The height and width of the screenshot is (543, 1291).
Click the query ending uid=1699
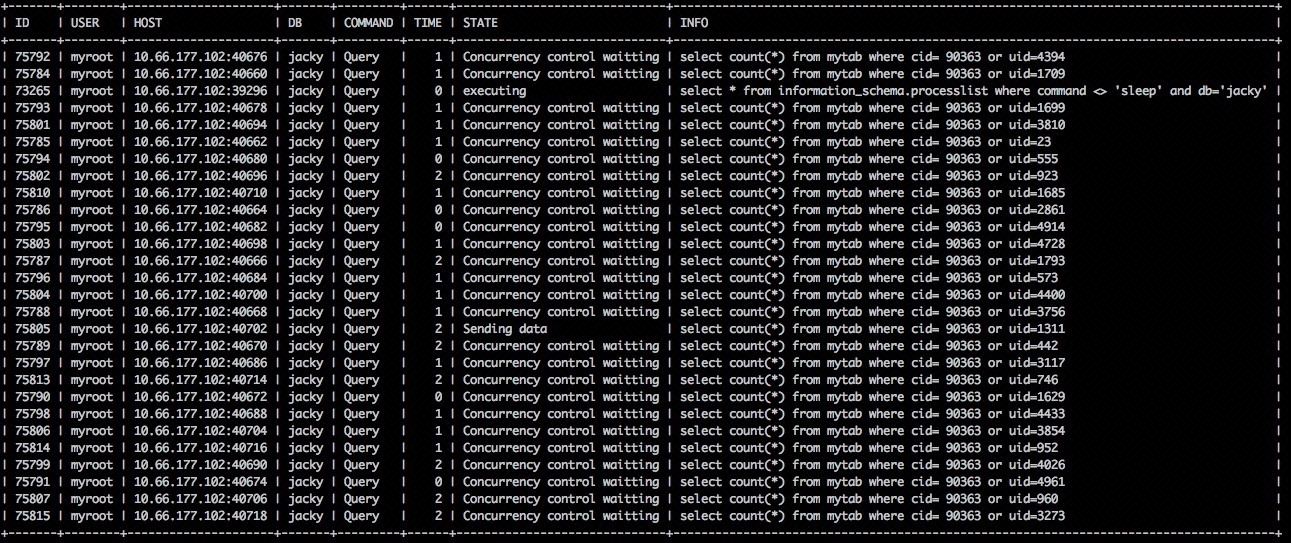(872, 108)
